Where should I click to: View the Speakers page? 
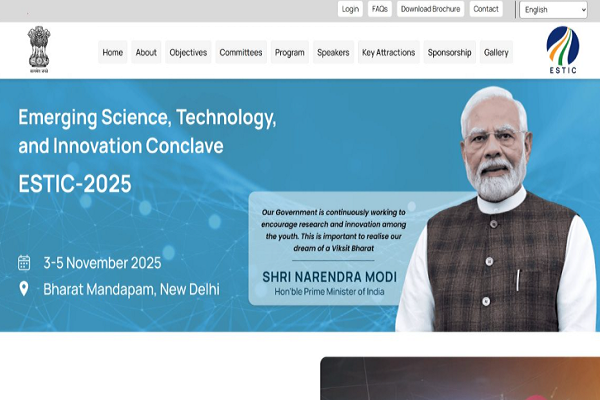click(333, 52)
